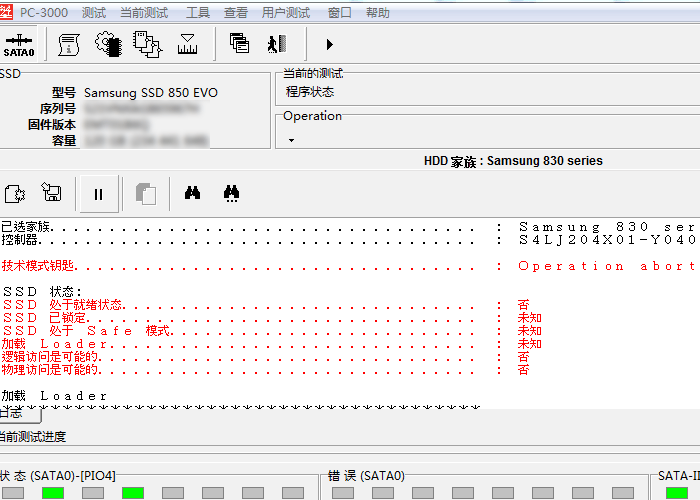700x500 pixels.
Task: Click the binoculars find icon
Action: coord(192,193)
